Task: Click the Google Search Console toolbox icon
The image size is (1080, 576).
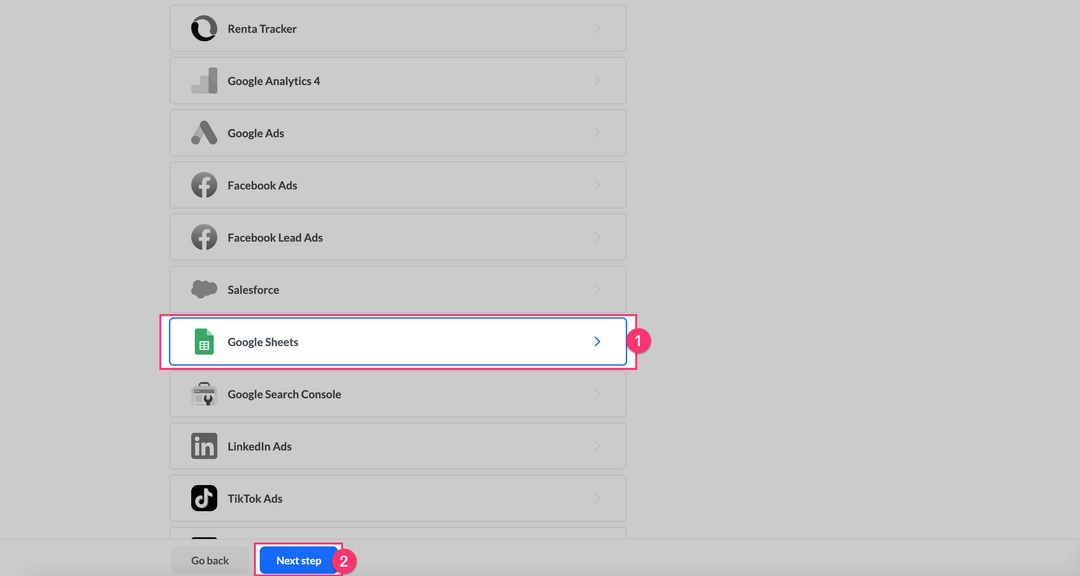Action: click(x=204, y=394)
